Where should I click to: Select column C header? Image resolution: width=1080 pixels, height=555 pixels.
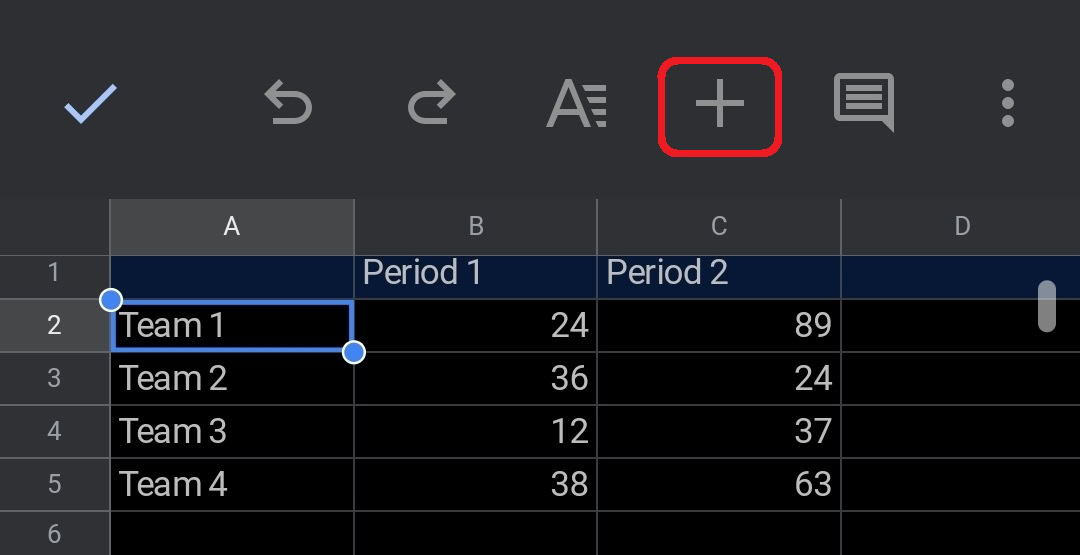[719, 227]
